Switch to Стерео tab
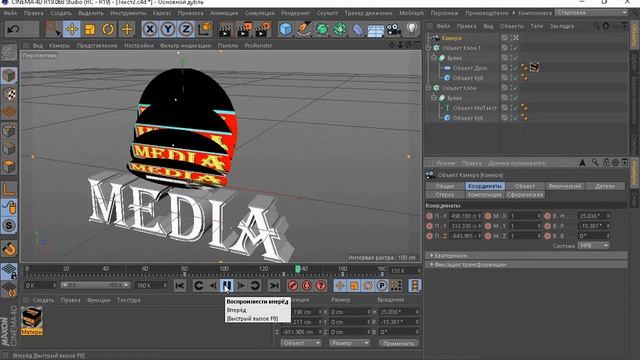Screen dimensions: 640x360 click(444, 195)
